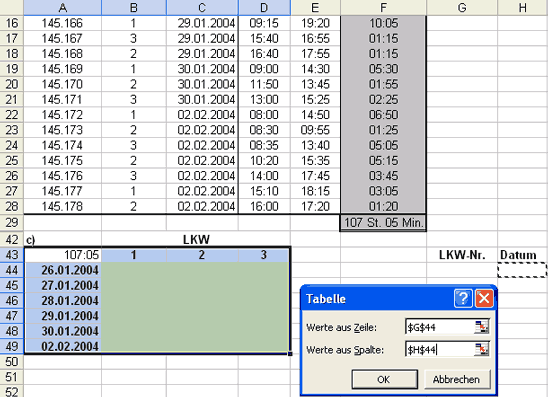Screen dimensions: 548x397
Task: Click the Werte aus Spalte input field
Action: click(440, 350)
